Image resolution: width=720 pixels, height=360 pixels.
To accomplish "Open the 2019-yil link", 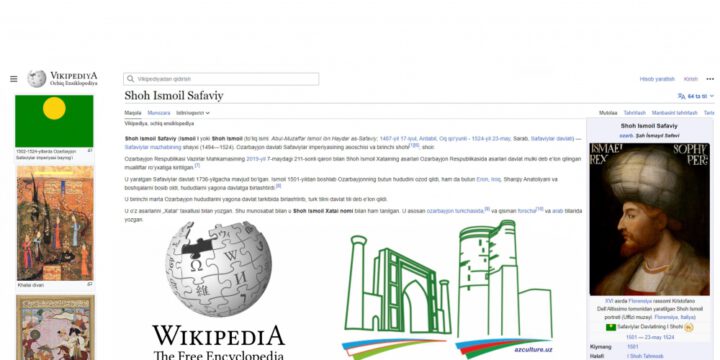I will coord(256,159).
